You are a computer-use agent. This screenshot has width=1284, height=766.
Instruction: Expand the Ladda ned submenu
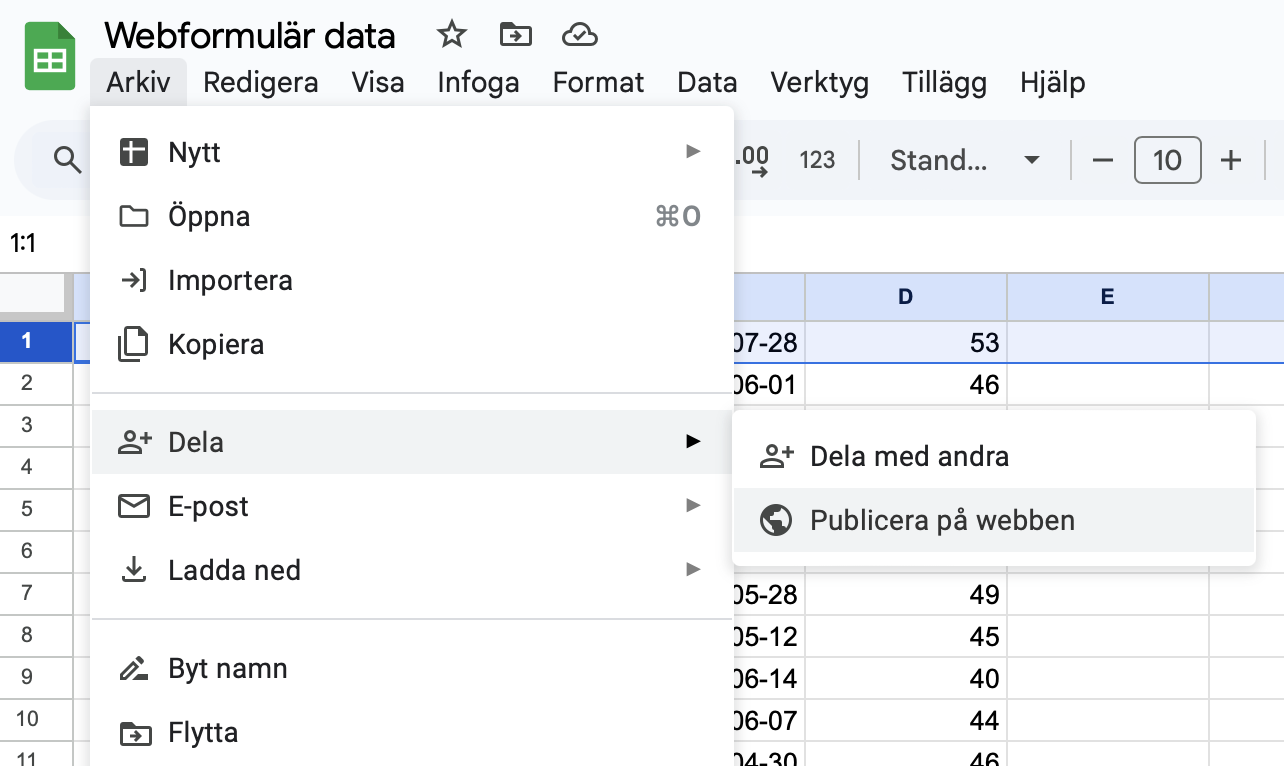click(x=412, y=570)
